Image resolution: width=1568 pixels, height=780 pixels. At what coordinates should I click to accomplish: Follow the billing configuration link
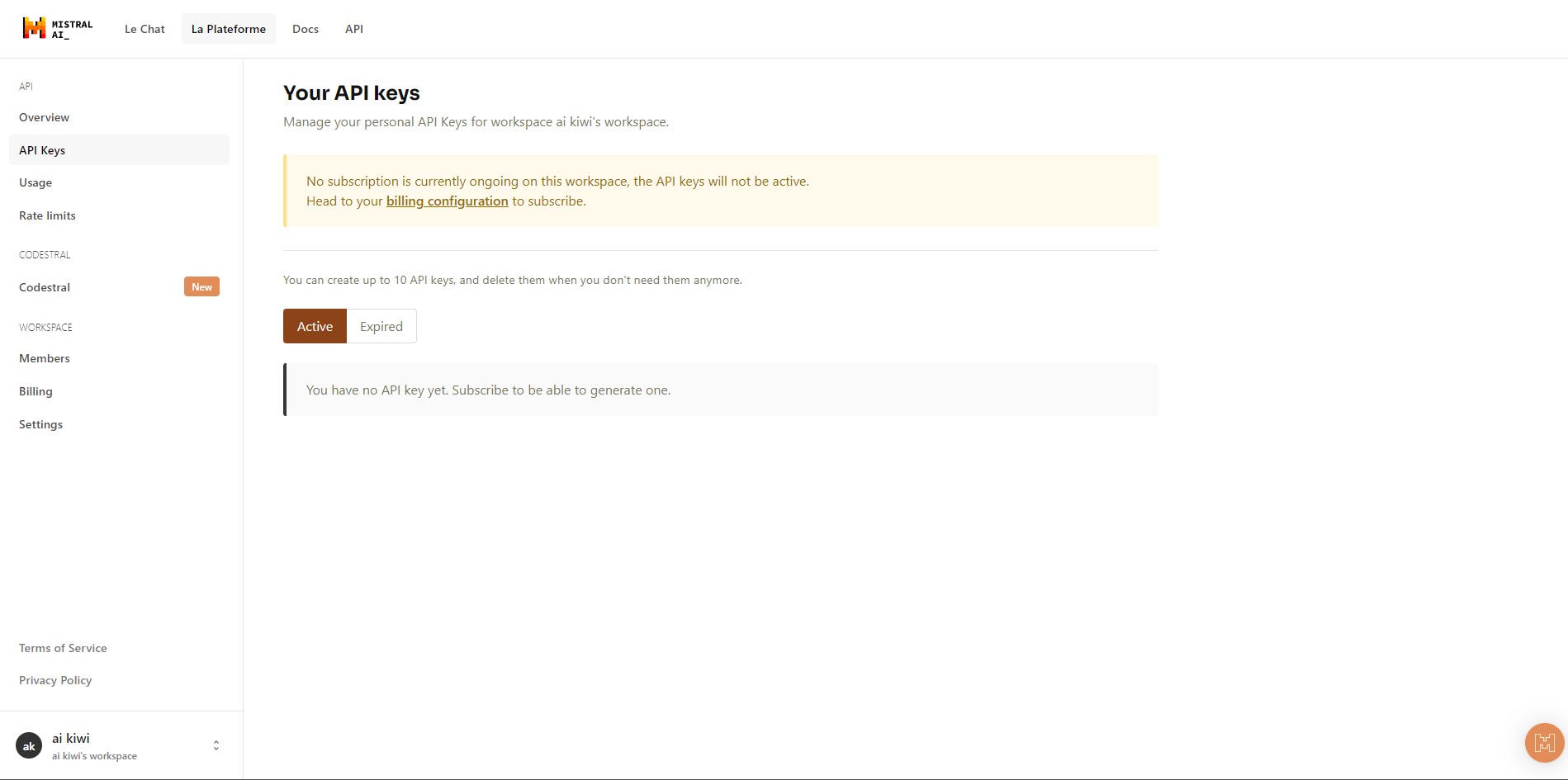448,201
